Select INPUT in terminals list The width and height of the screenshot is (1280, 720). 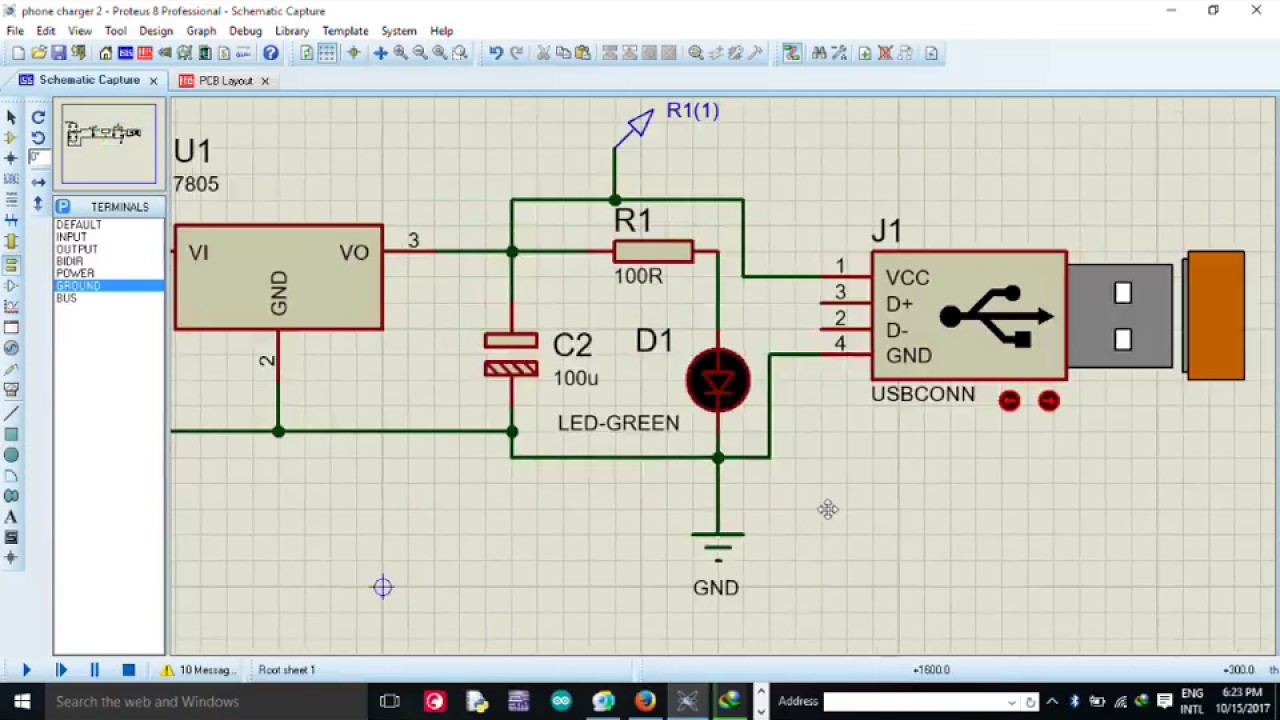[72, 237]
